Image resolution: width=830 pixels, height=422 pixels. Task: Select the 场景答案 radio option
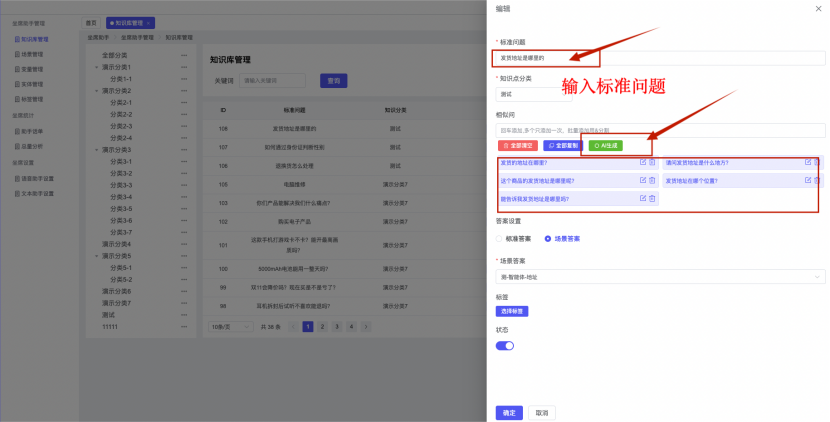click(x=547, y=238)
